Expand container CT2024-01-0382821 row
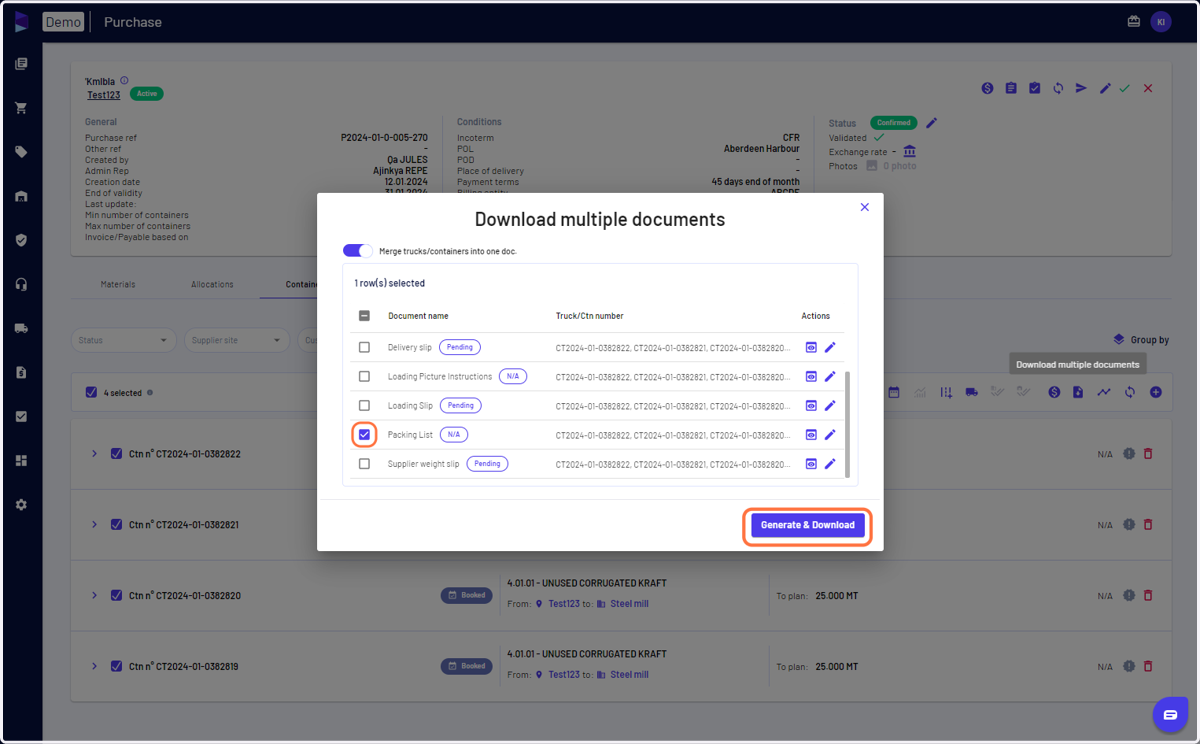1200x744 pixels. [95, 525]
